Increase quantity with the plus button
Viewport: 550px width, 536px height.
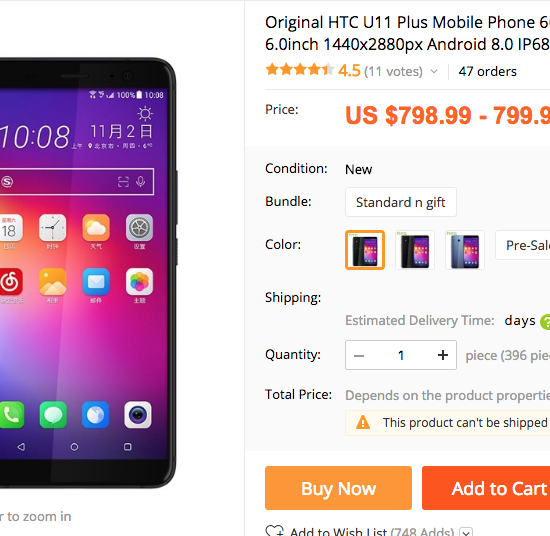[x=443, y=355]
